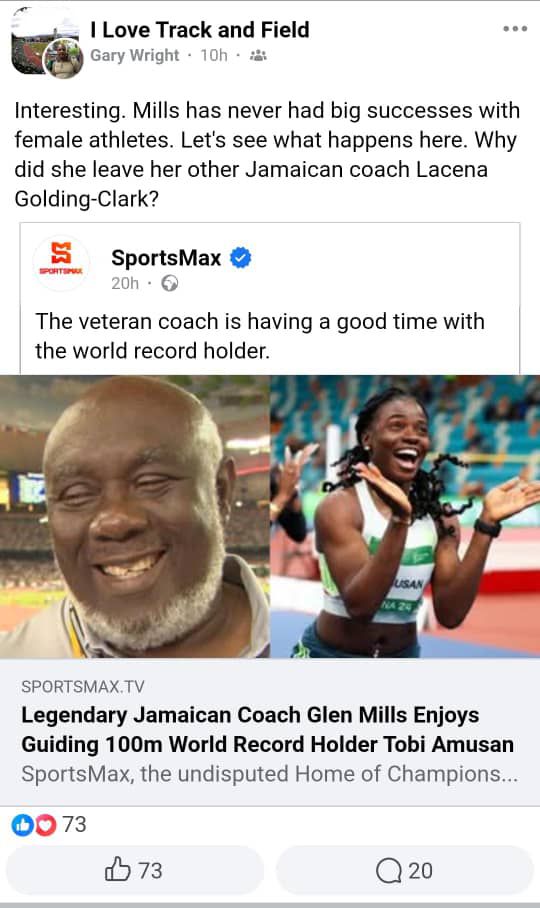
Task: Like the post with thumbs-up button
Action: tap(134, 870)
